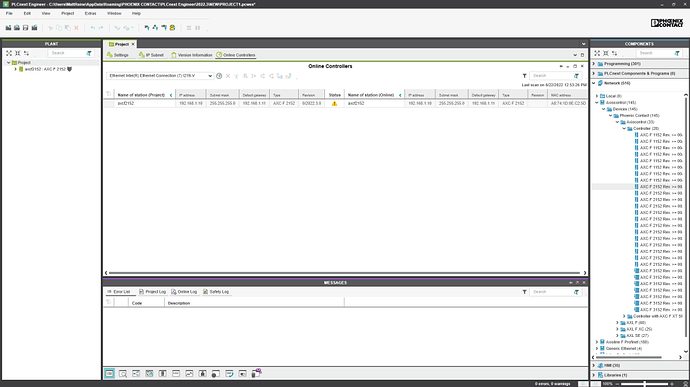Open the Window menu

tap(114, 14)
